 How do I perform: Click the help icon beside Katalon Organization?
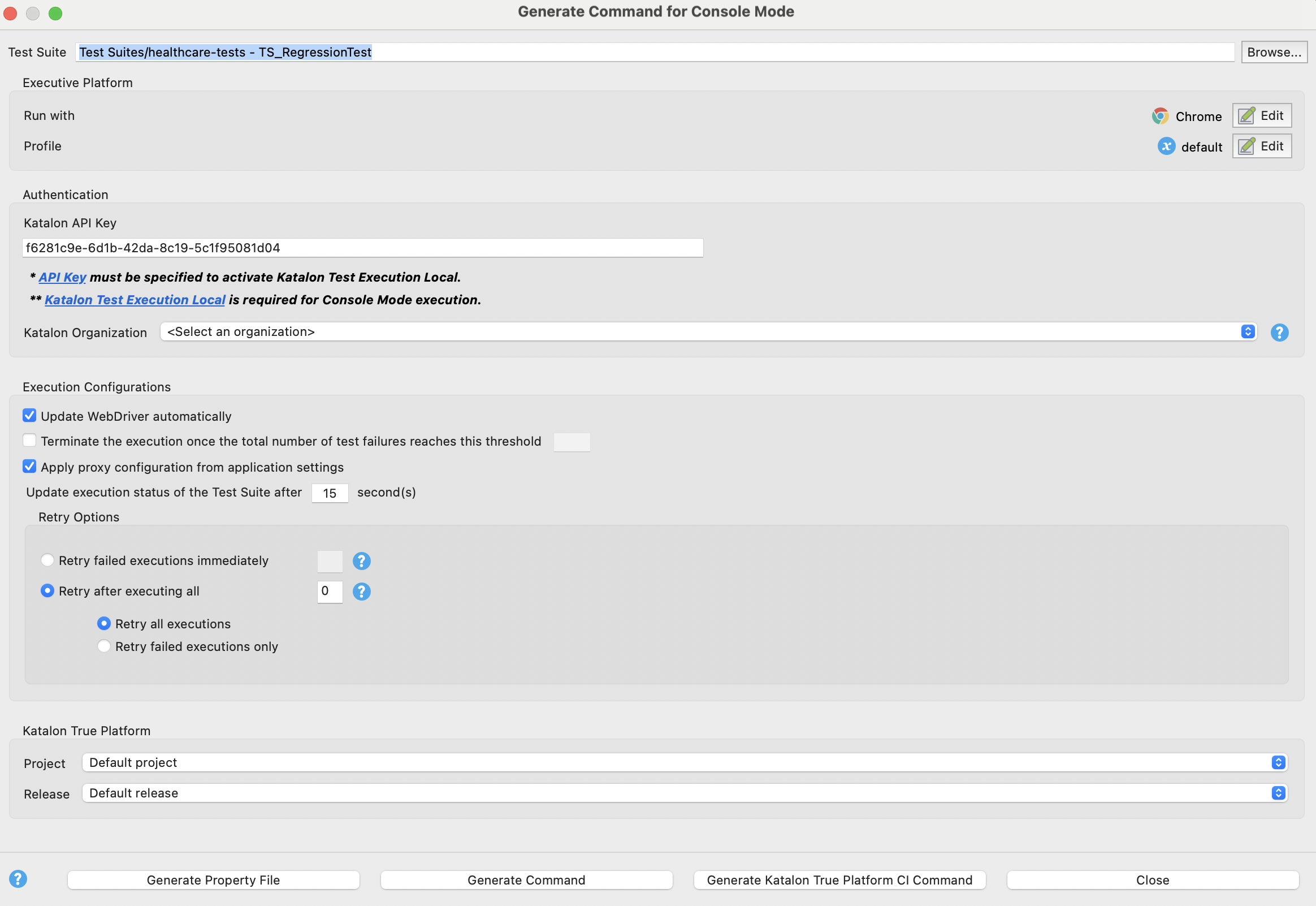(1279, 332)
